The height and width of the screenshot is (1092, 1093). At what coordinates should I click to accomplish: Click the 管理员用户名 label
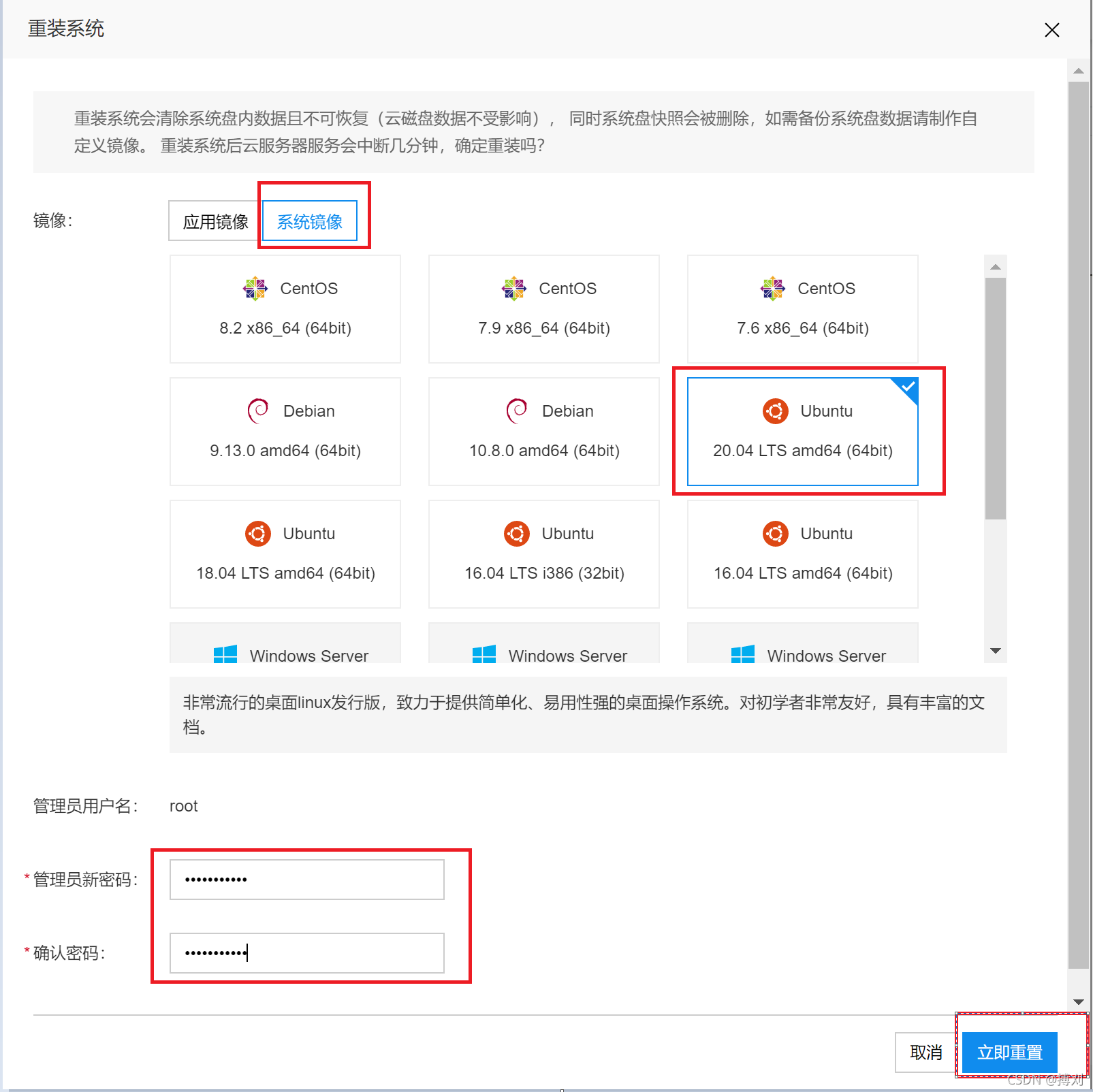click(86, 806)
